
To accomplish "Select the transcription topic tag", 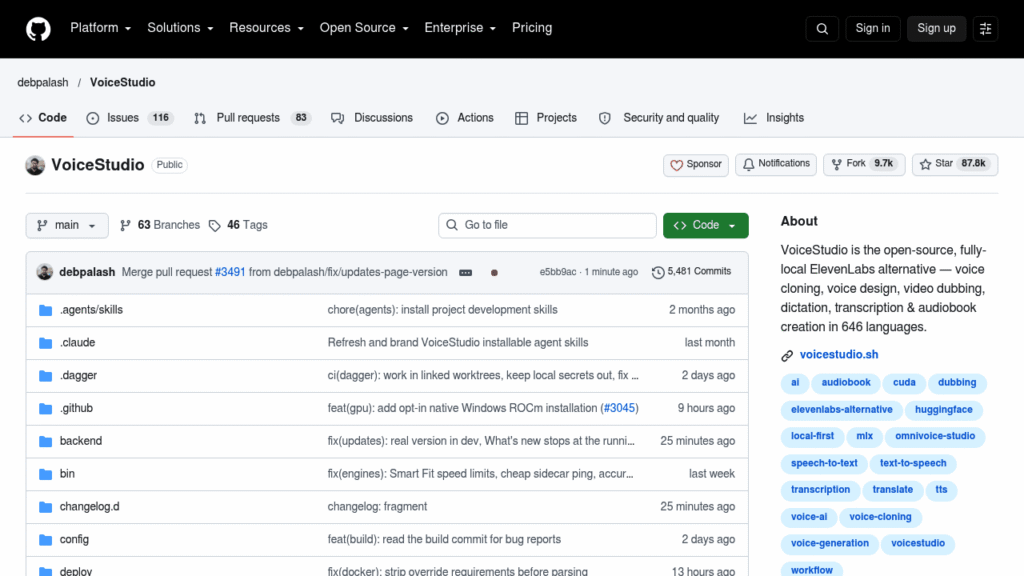I will pos(820,490).
